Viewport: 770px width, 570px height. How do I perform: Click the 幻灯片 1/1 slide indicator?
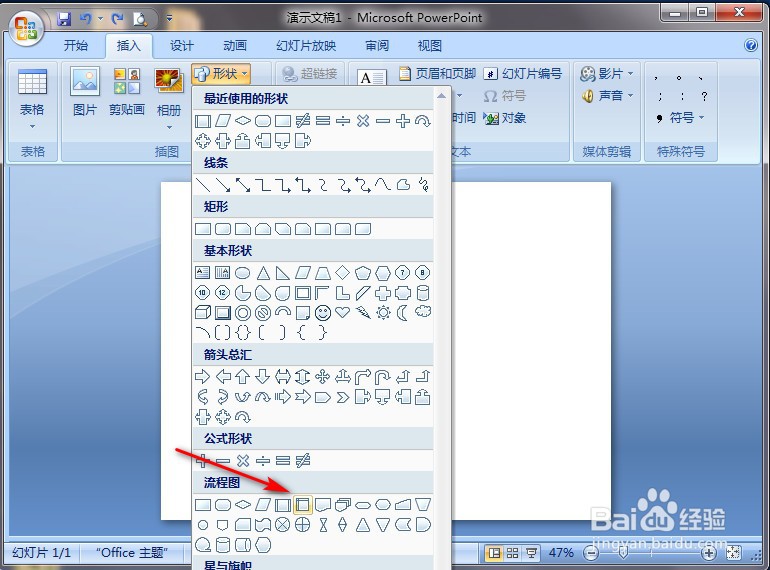(42, 553)
